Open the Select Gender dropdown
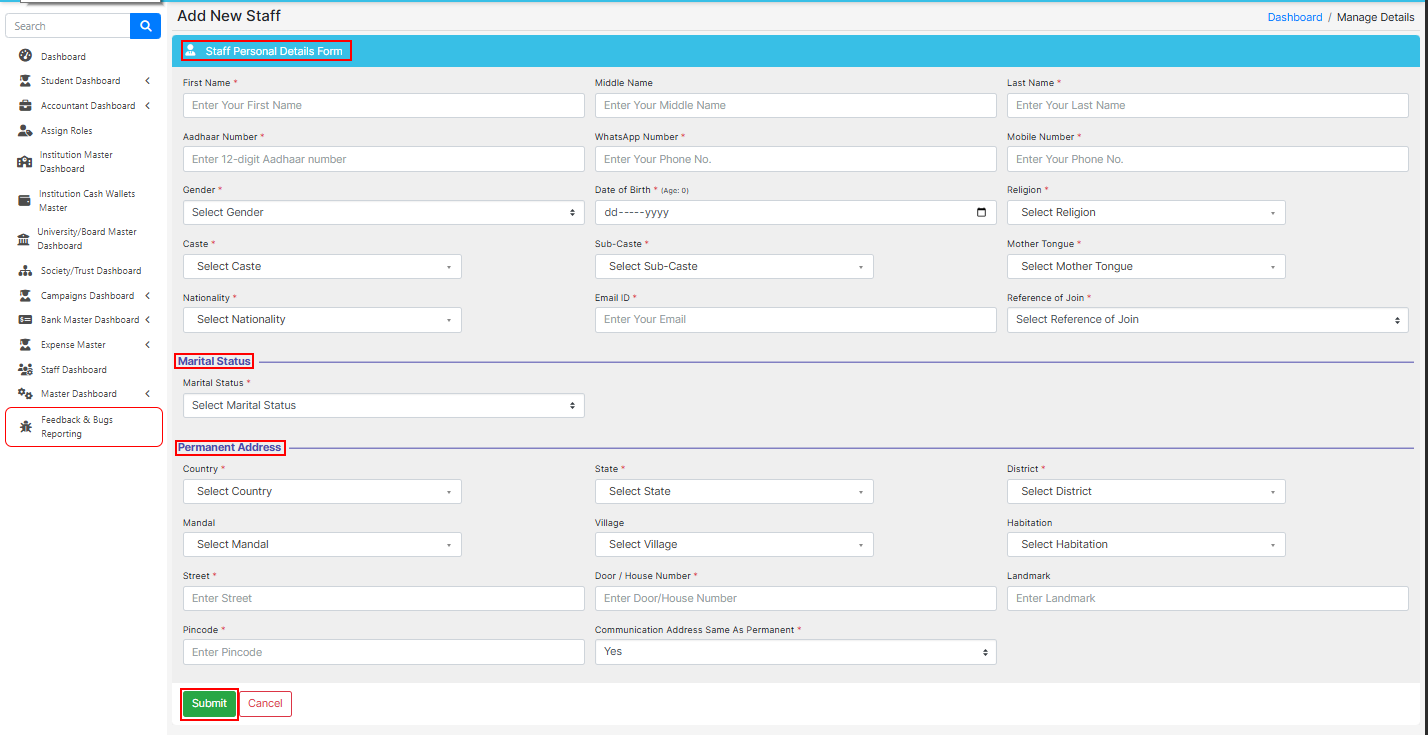The height and width of the screenshot is (735, 1428). 383,213
